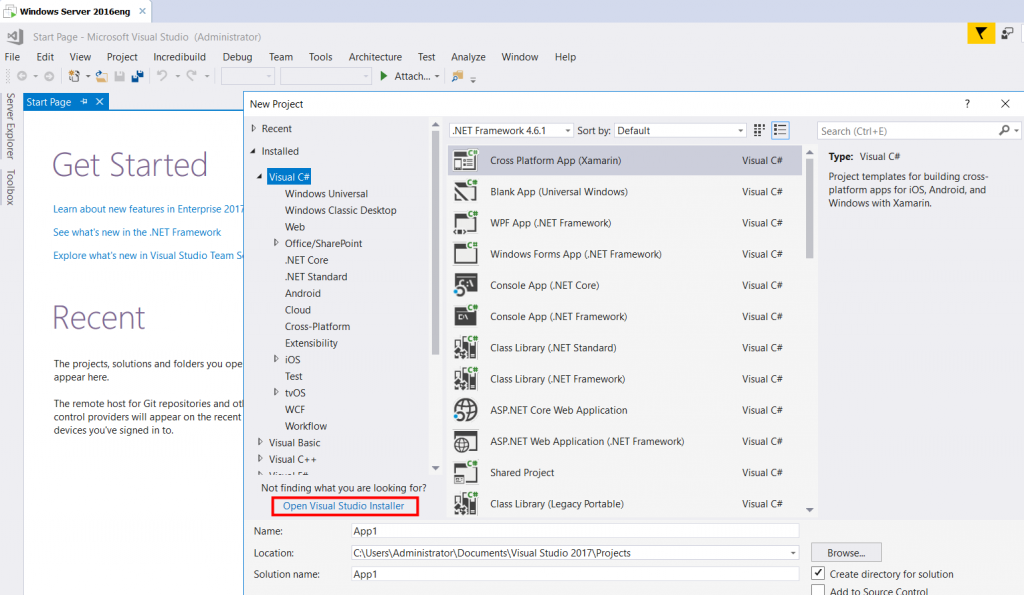Viewport: 1024px width, 595px height.
Task: Select Class Library (.NET Standard) template
Action: coord(624,347)
